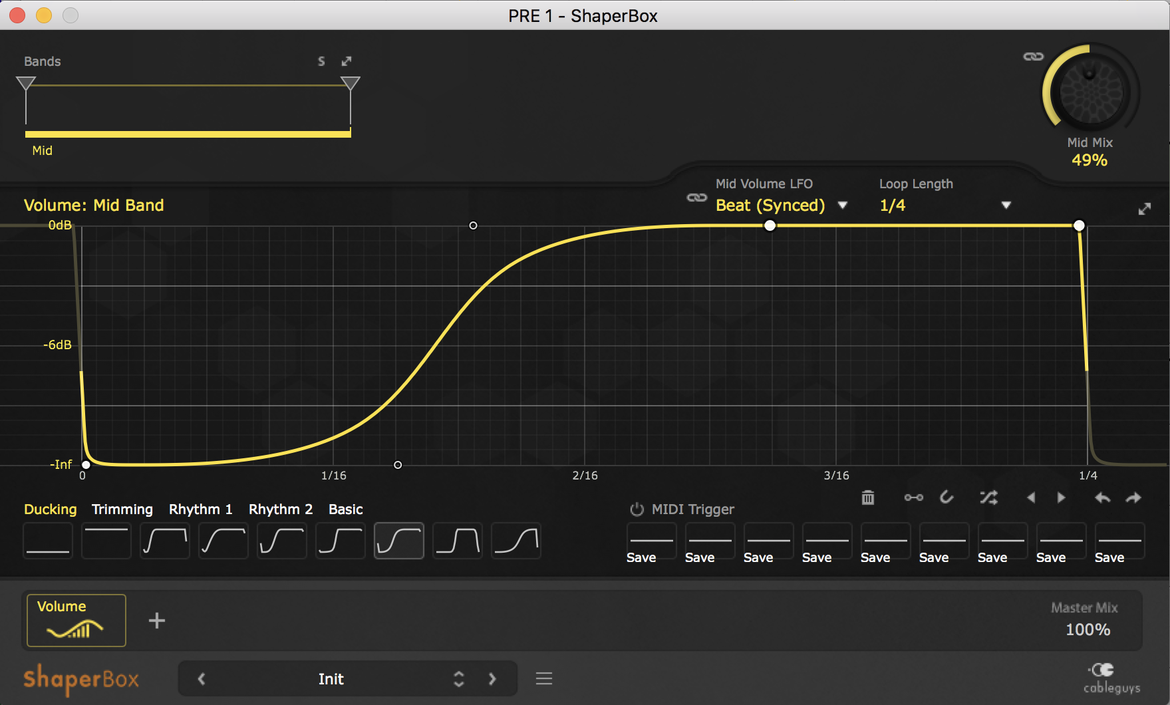
Task: Select the curve node at the 1/4 mark
Action: coord(1079,225)
